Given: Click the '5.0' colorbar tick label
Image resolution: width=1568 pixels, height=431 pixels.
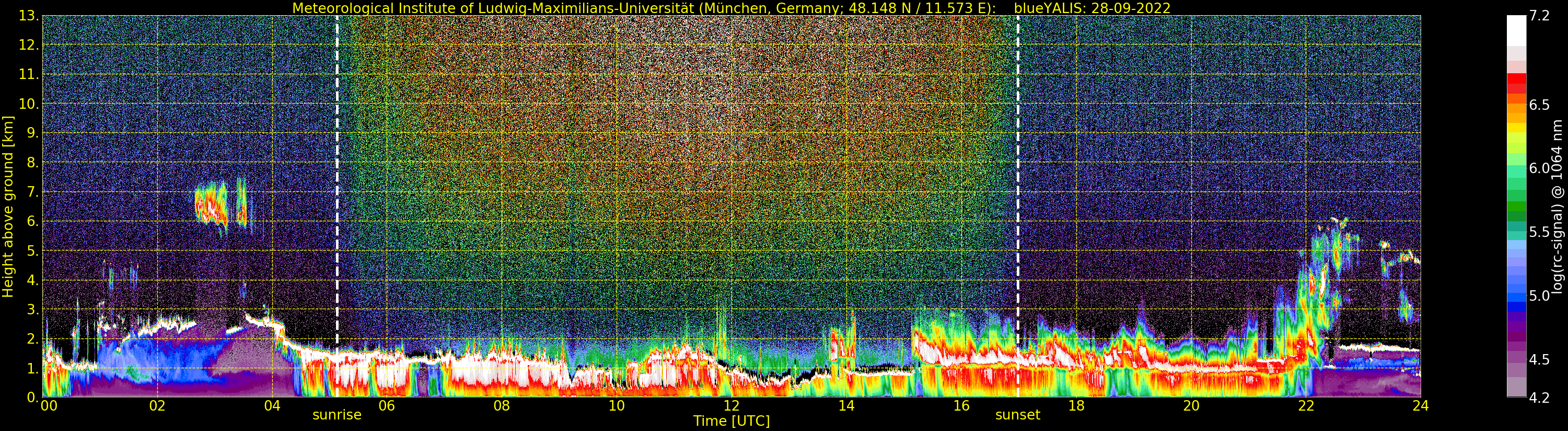Looking at the screenshot, I should click(1539, 296).
